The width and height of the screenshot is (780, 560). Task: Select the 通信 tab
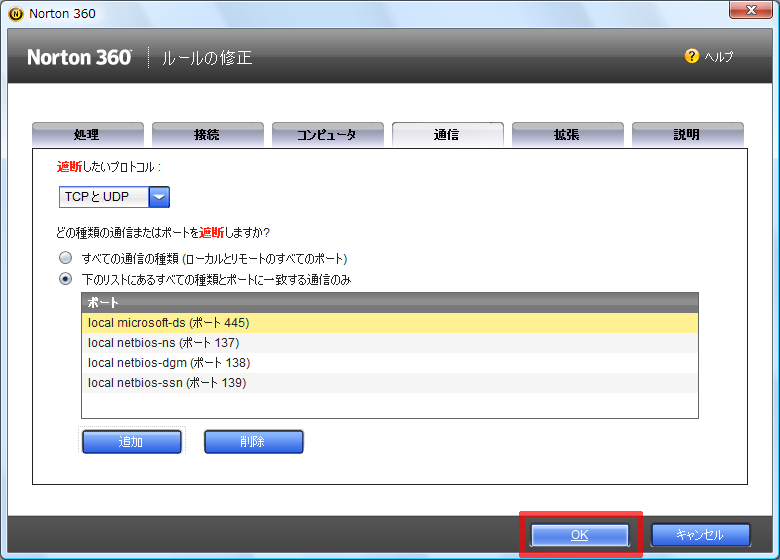[x=447, y=135]
